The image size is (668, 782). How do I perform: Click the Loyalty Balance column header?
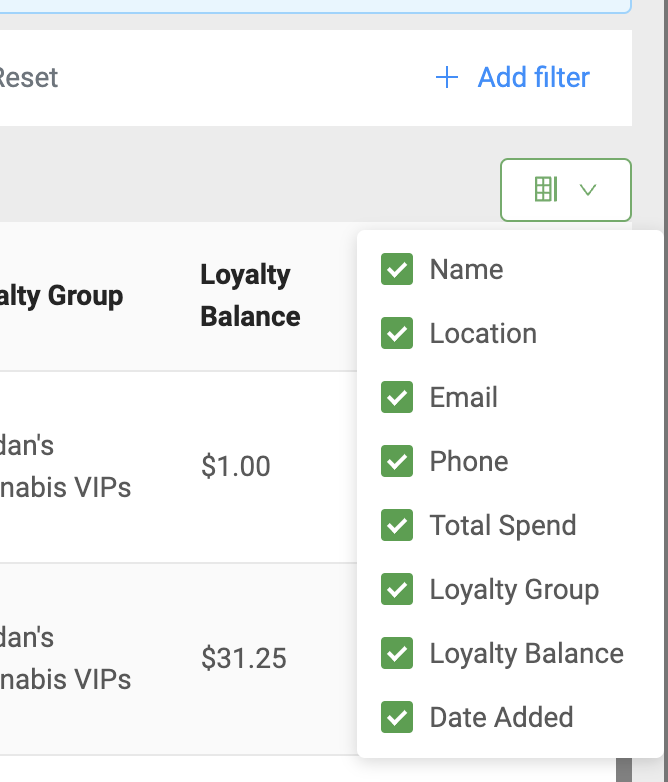(x=250, y=296)
